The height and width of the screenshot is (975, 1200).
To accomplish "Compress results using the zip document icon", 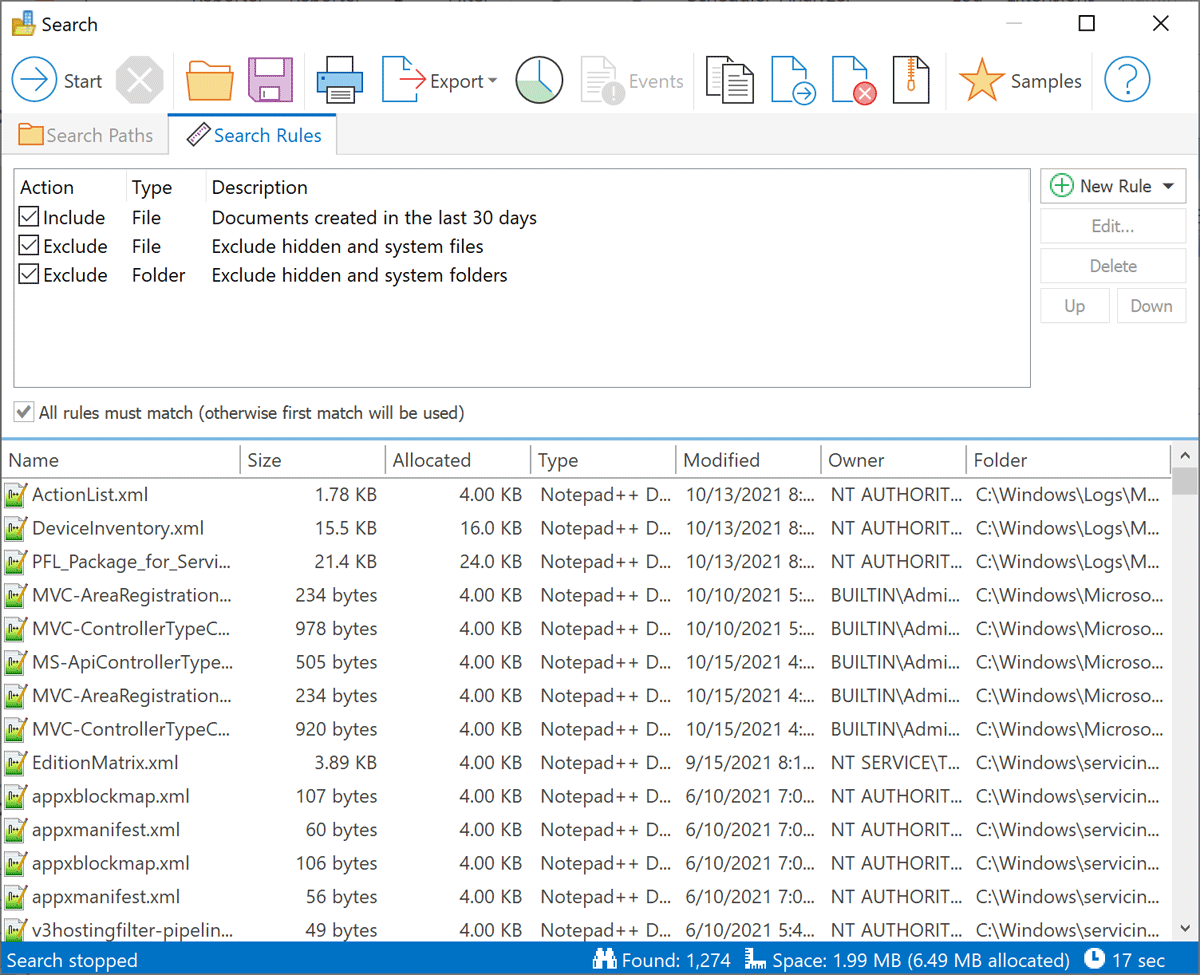I will click(911, 79).
